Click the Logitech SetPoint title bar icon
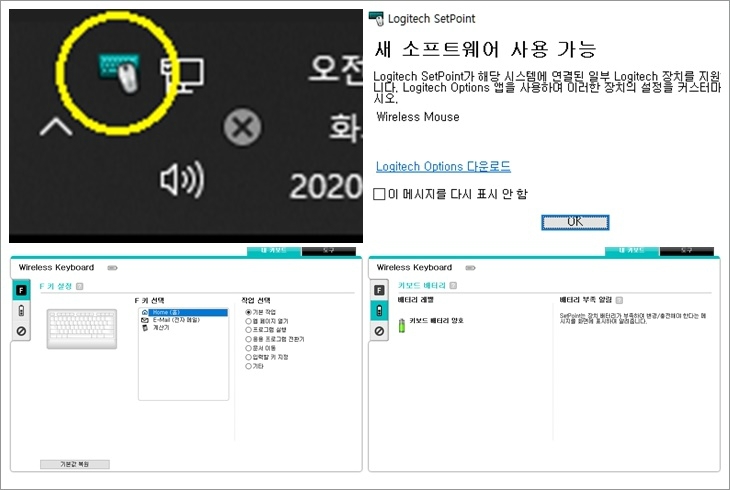Screen dimensions: 730x490 [x=376, y=19]
